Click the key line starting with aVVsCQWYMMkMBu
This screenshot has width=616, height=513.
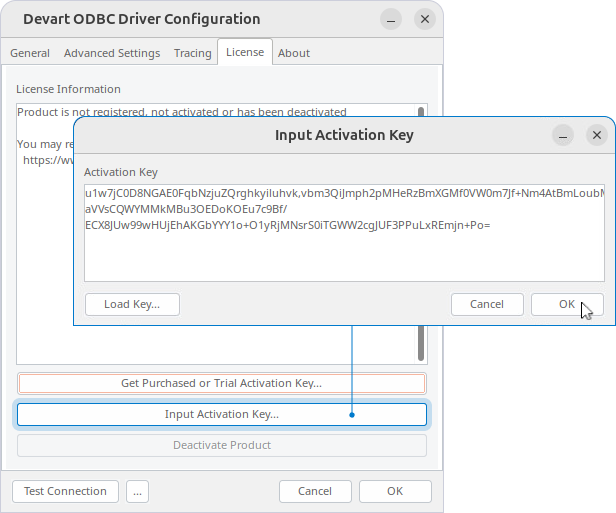tap(186, 209)
